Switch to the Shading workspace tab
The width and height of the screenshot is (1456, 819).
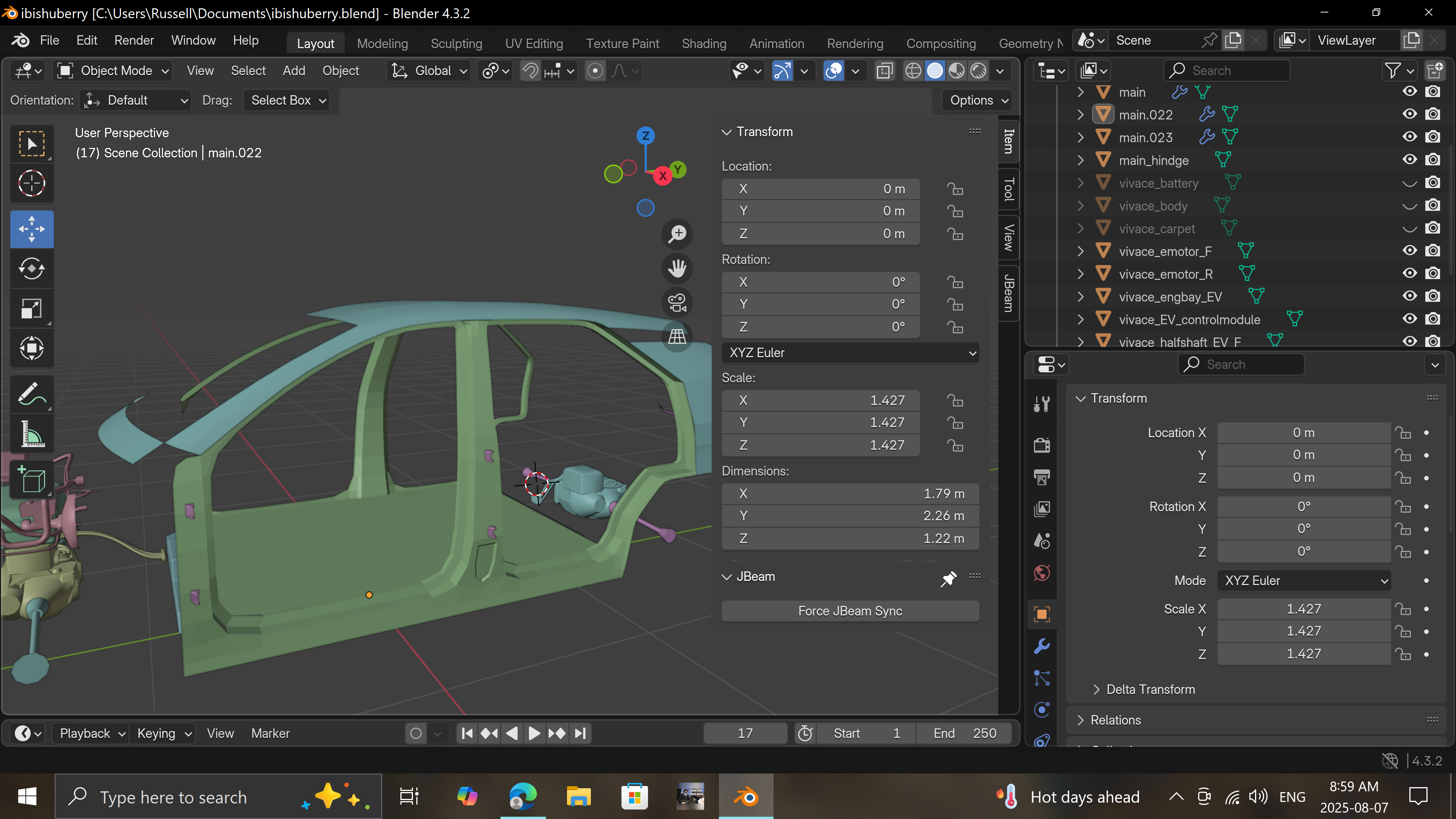(x=704, y=44)
